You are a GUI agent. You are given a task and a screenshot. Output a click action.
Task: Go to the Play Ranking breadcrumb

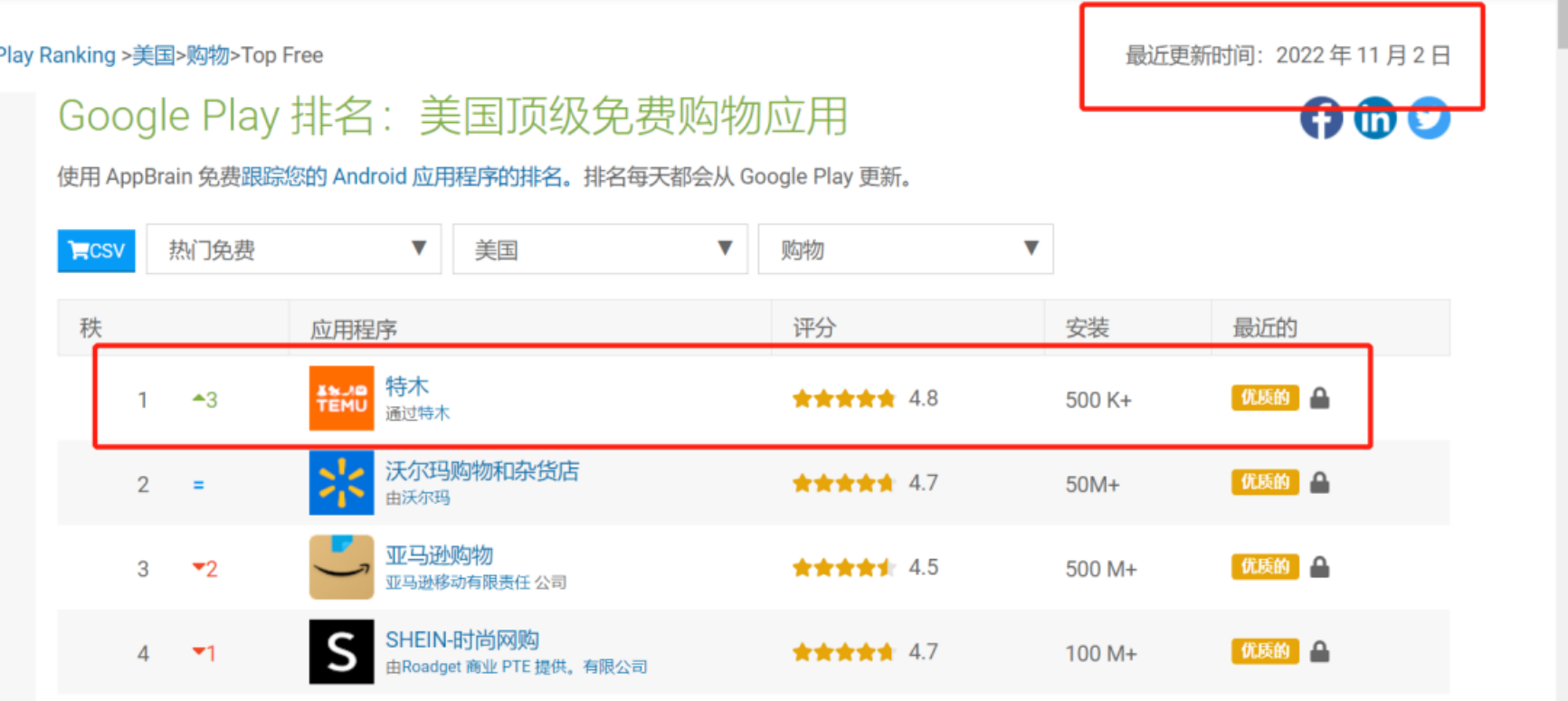pyautogui.click(x=58, y=55)
